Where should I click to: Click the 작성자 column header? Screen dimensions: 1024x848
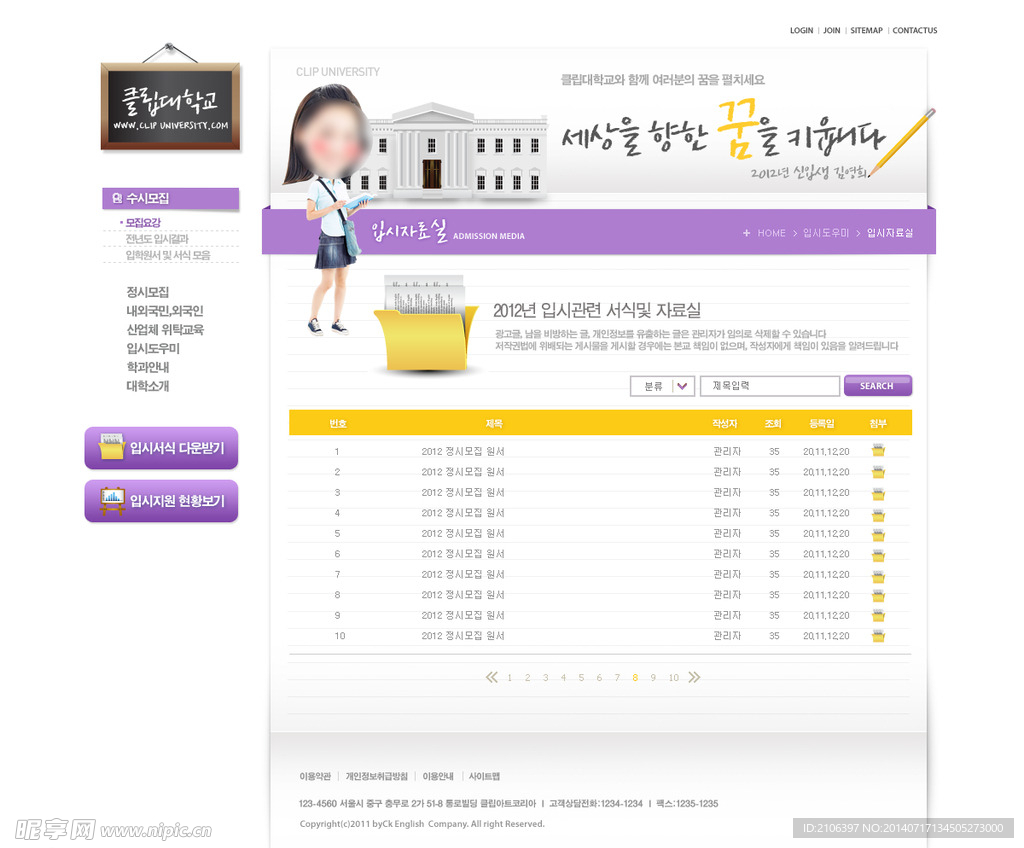pos(725,424)
